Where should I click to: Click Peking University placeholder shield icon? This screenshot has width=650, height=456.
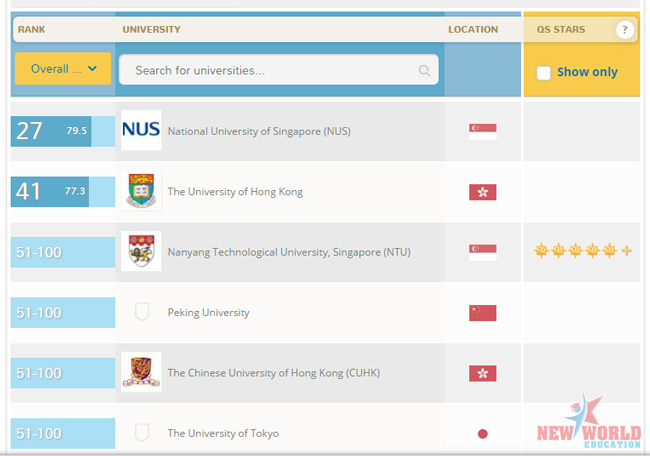tap(142, 311)
